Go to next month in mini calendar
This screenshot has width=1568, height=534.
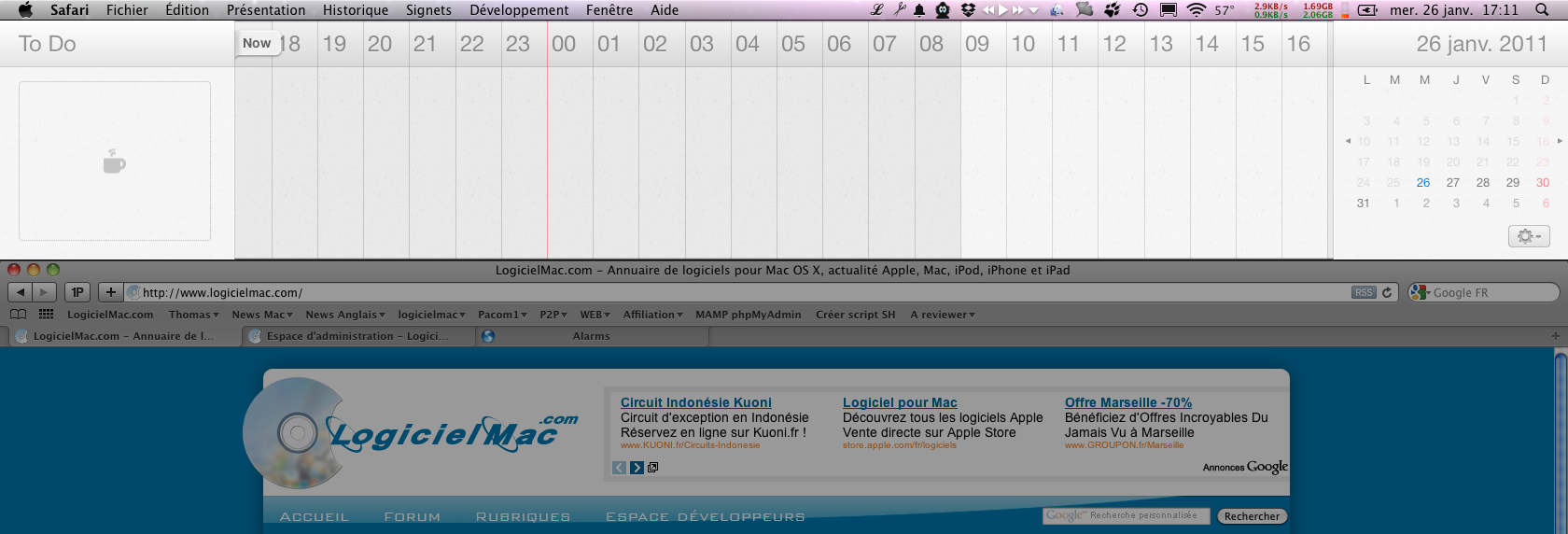point(1560,141)
